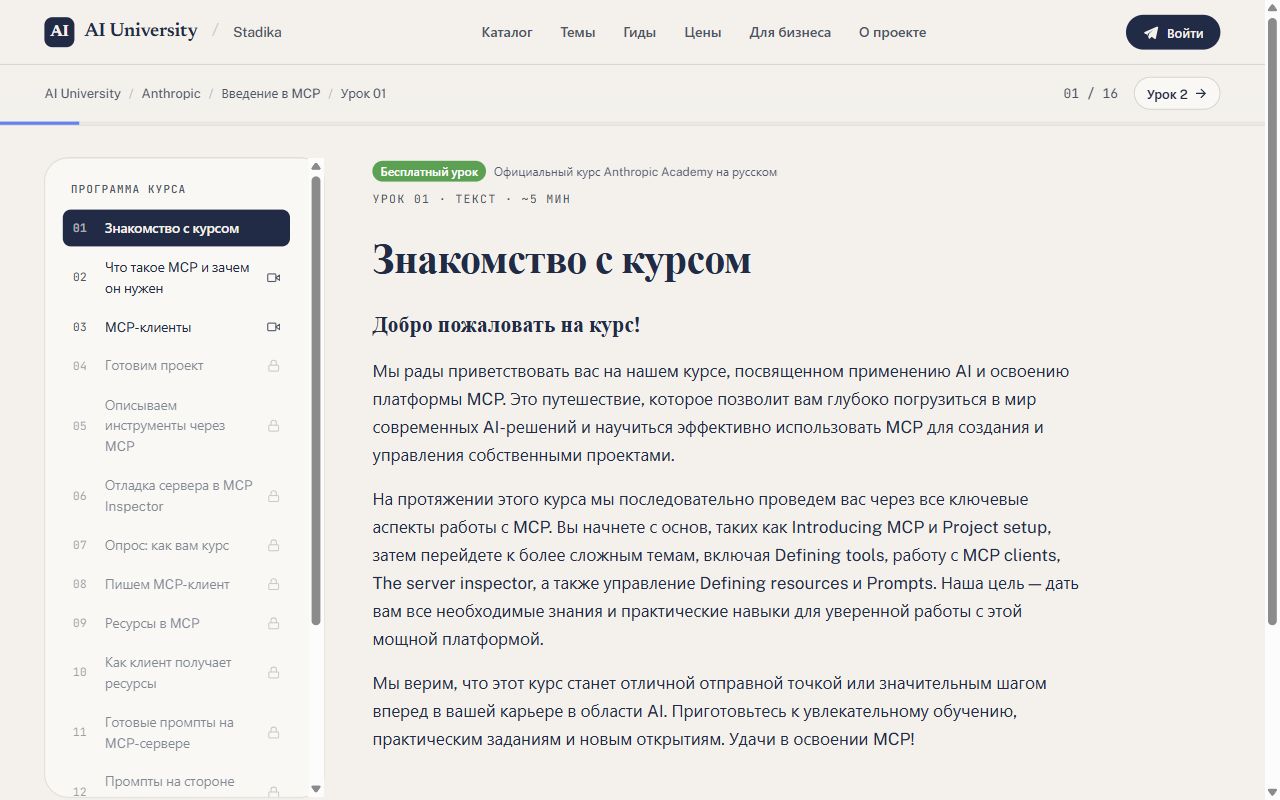Viewport: 1280px width, 800px height.
Task: Open the Для бизнеса page
Action: click(x=790, y=32)
